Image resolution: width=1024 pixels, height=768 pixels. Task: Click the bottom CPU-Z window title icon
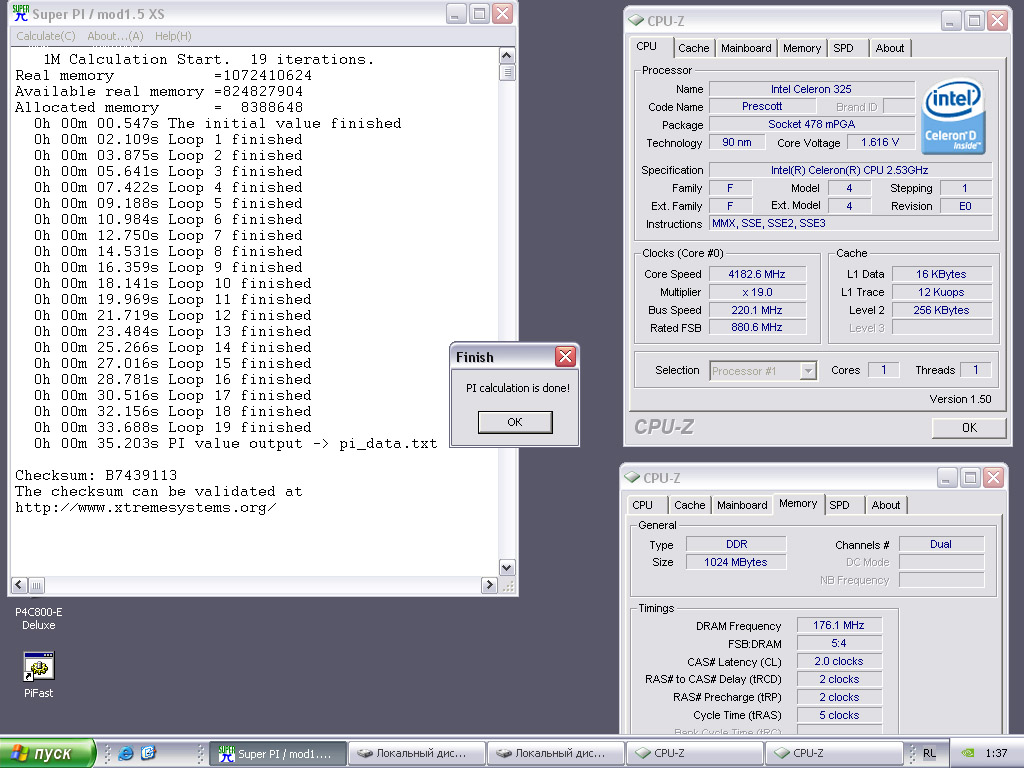[632, 477]
